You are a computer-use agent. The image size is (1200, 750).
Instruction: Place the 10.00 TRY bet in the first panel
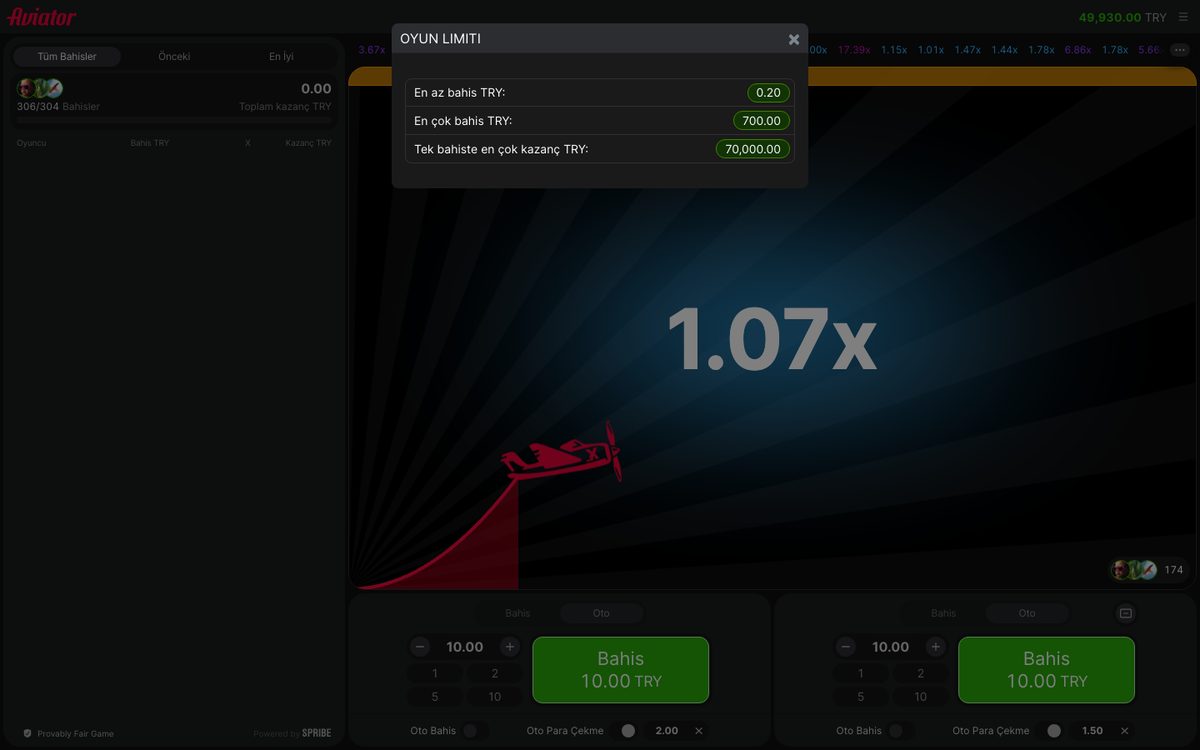tap(620, 670)
